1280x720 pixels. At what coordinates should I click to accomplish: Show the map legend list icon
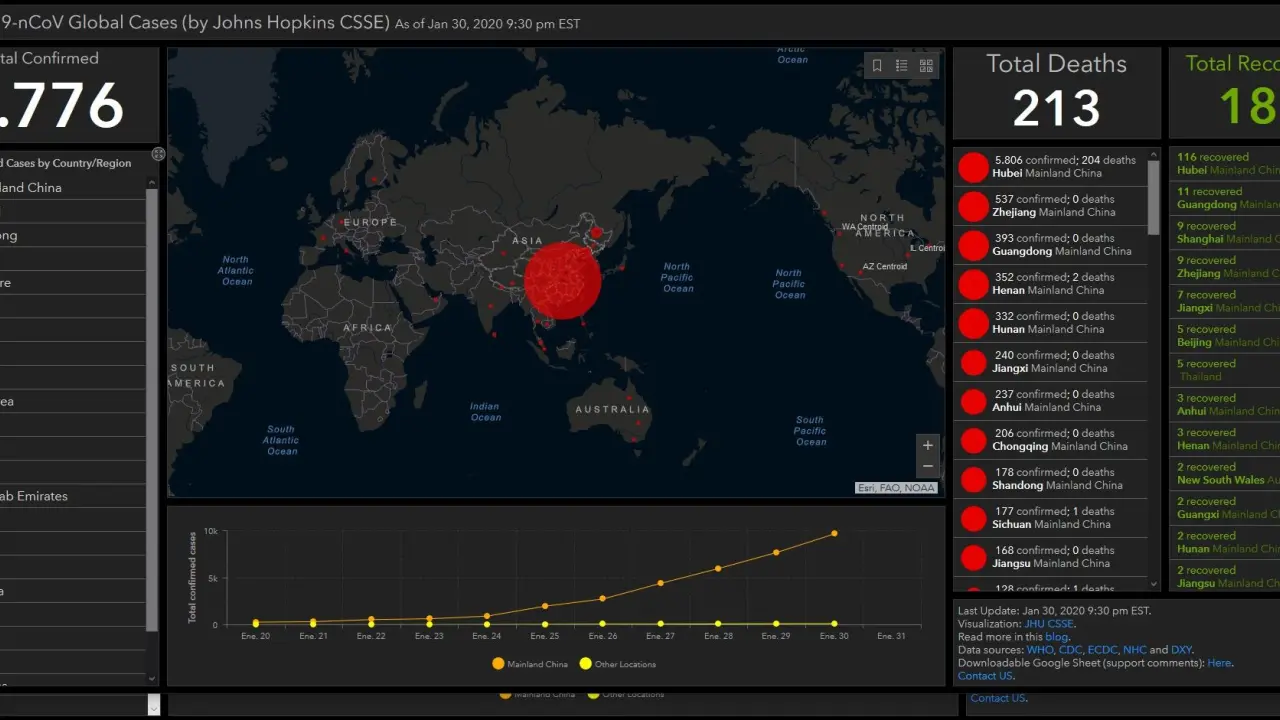(x=901, y=66)
